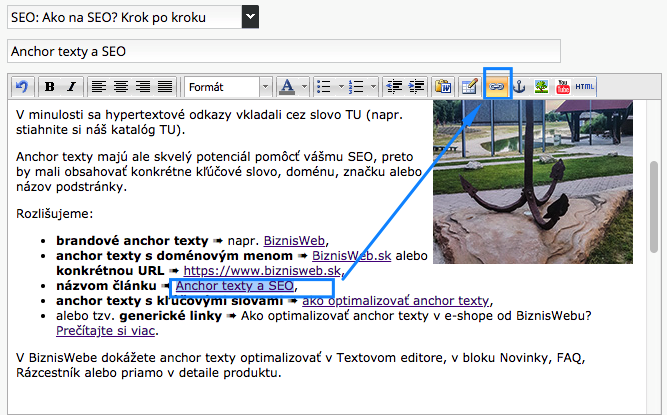The height and width of the screenshot is (415, 667).
Task: Open the HTML source editor
Action: (585, 86)
